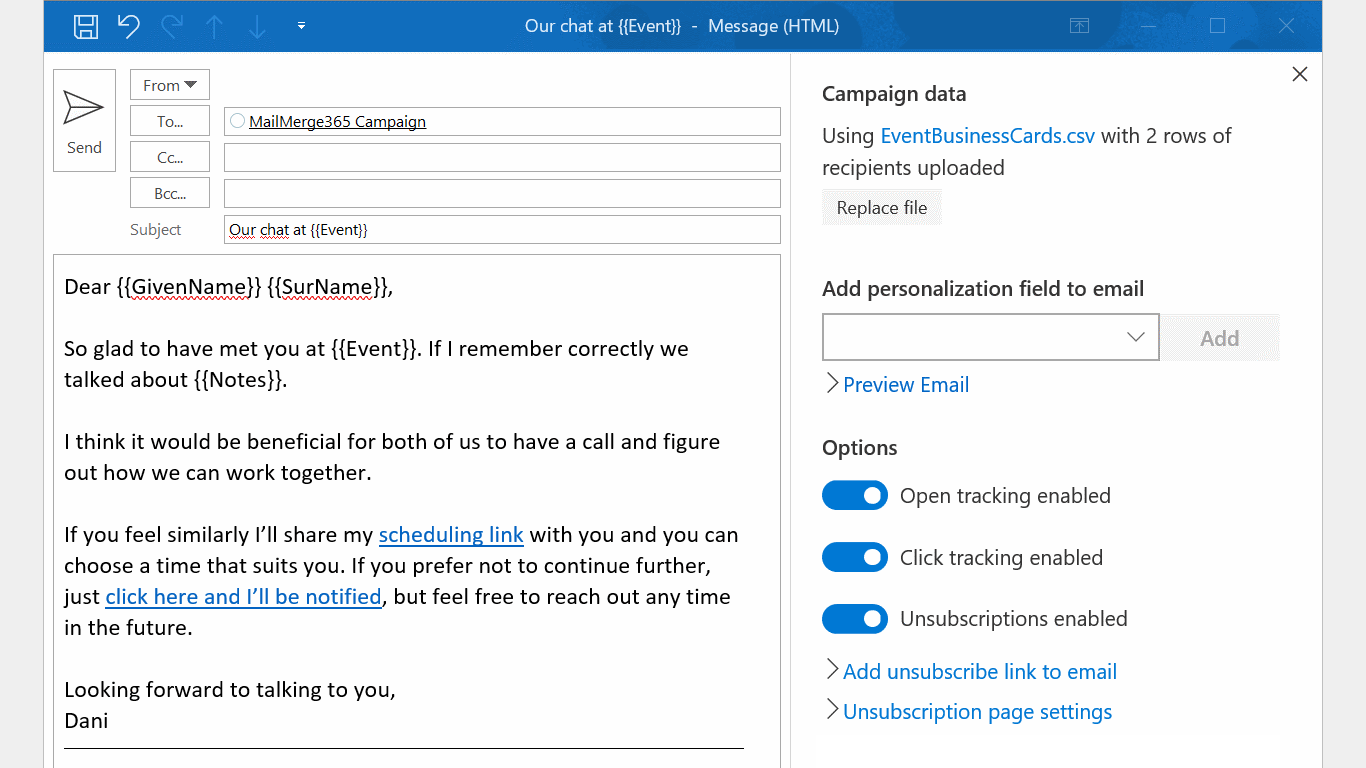This screenshot has height=768, width=1366.
Task: Click into the Subject field
Action: tap(502, 229)
